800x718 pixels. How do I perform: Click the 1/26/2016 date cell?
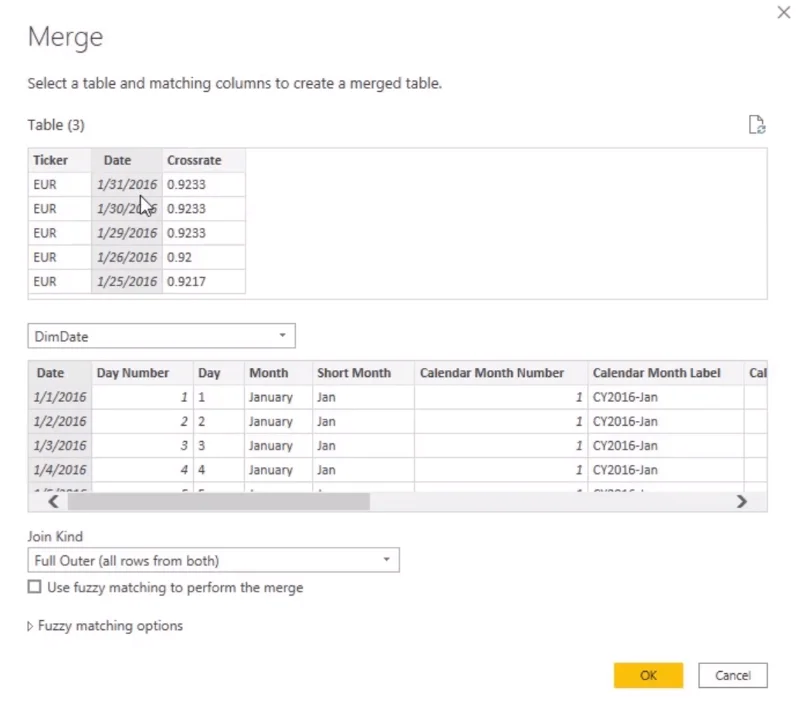pyautogui.click(x=127, y=257)
